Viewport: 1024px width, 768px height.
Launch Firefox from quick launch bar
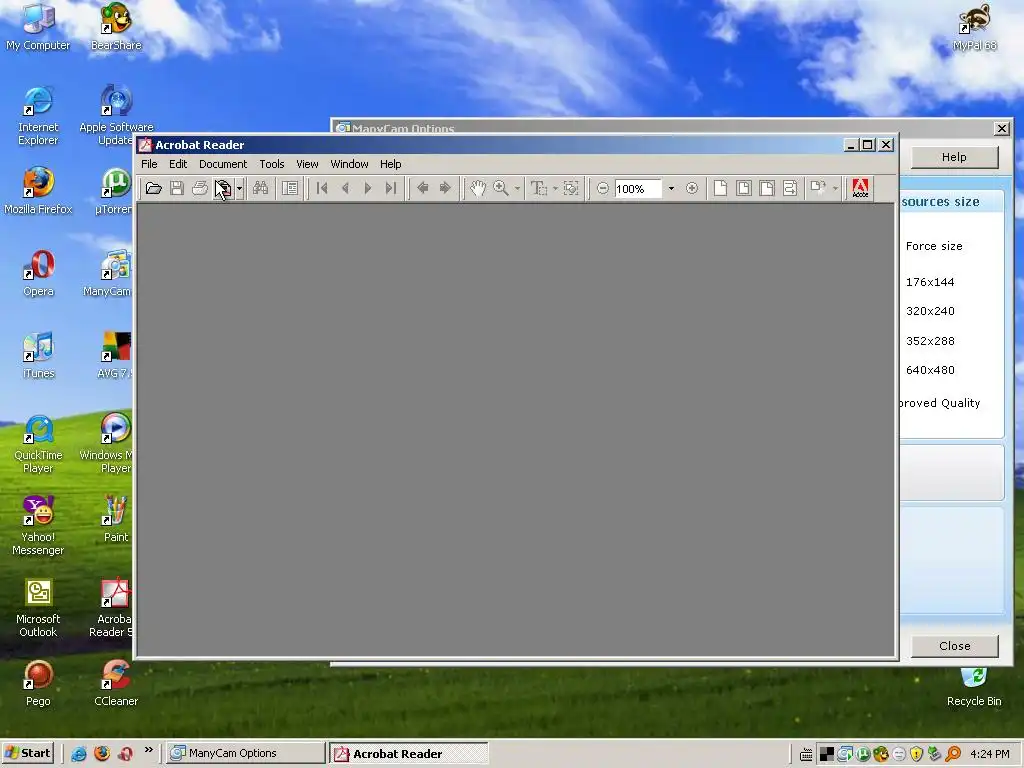coord(102,754)
